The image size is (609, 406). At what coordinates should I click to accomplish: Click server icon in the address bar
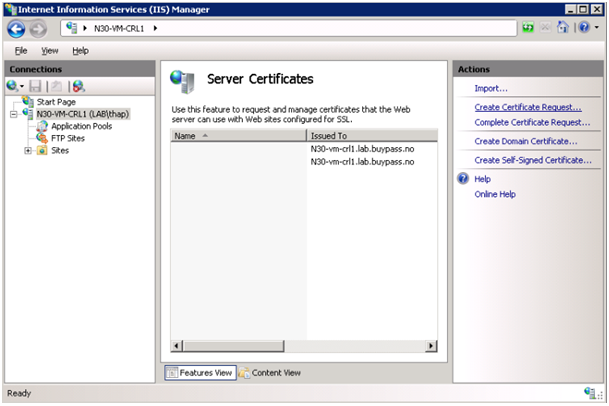(71, 28)
